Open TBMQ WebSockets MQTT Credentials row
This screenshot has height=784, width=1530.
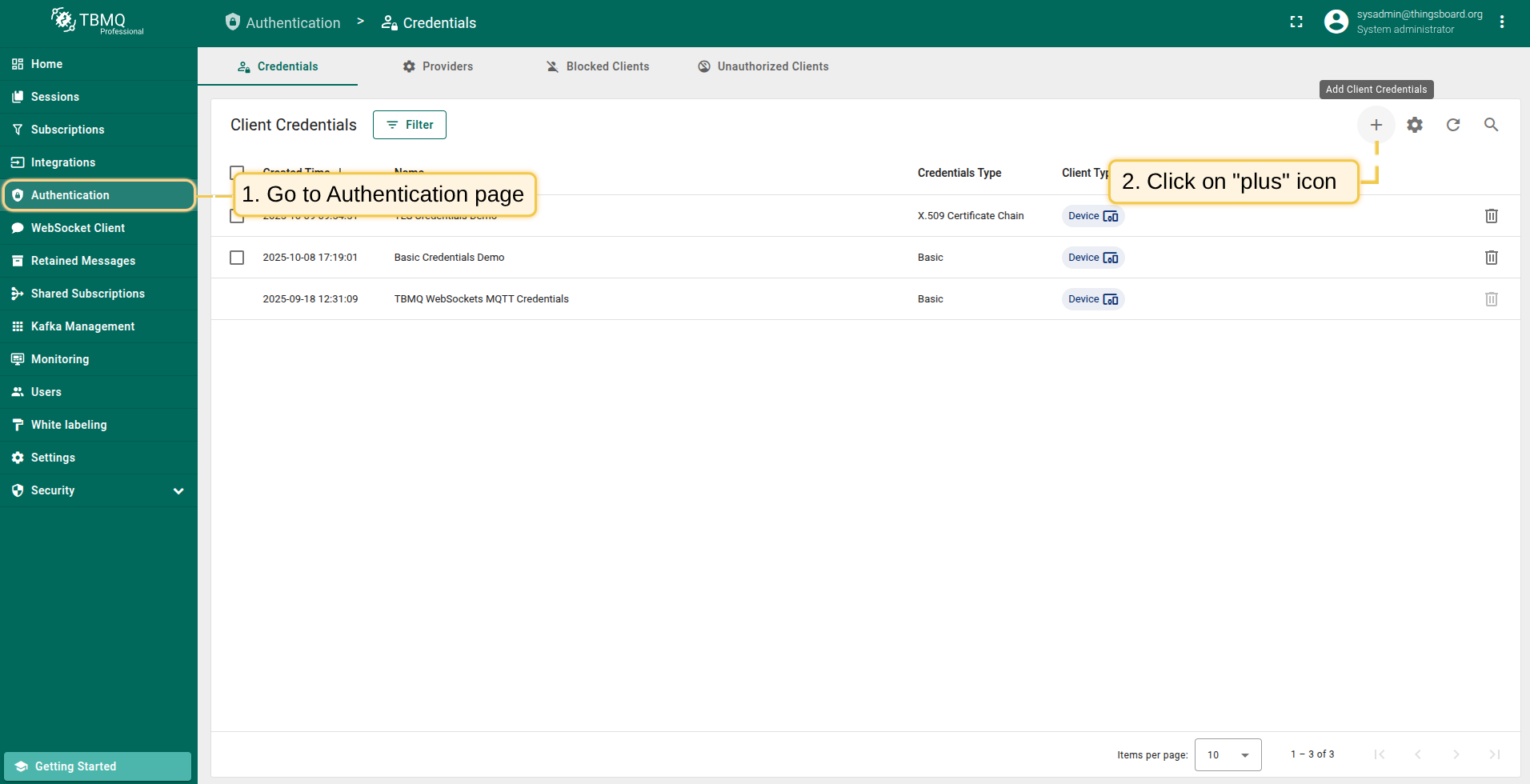point(481,299)
